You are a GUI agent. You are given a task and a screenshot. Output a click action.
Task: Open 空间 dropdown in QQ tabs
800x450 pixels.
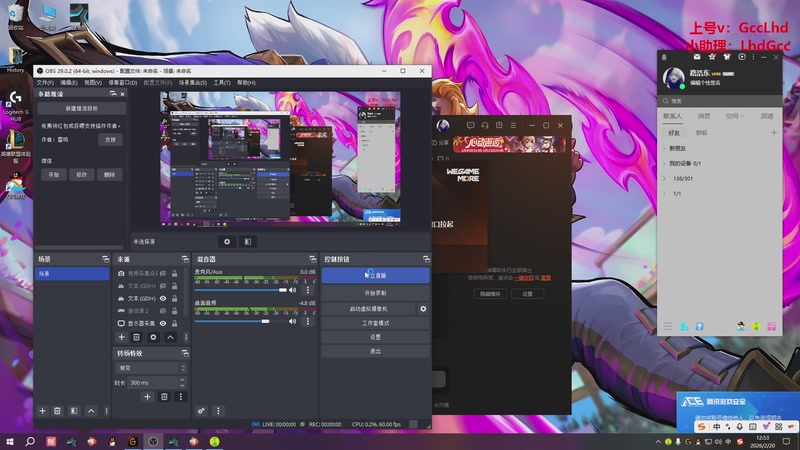[x=735, y=116]
